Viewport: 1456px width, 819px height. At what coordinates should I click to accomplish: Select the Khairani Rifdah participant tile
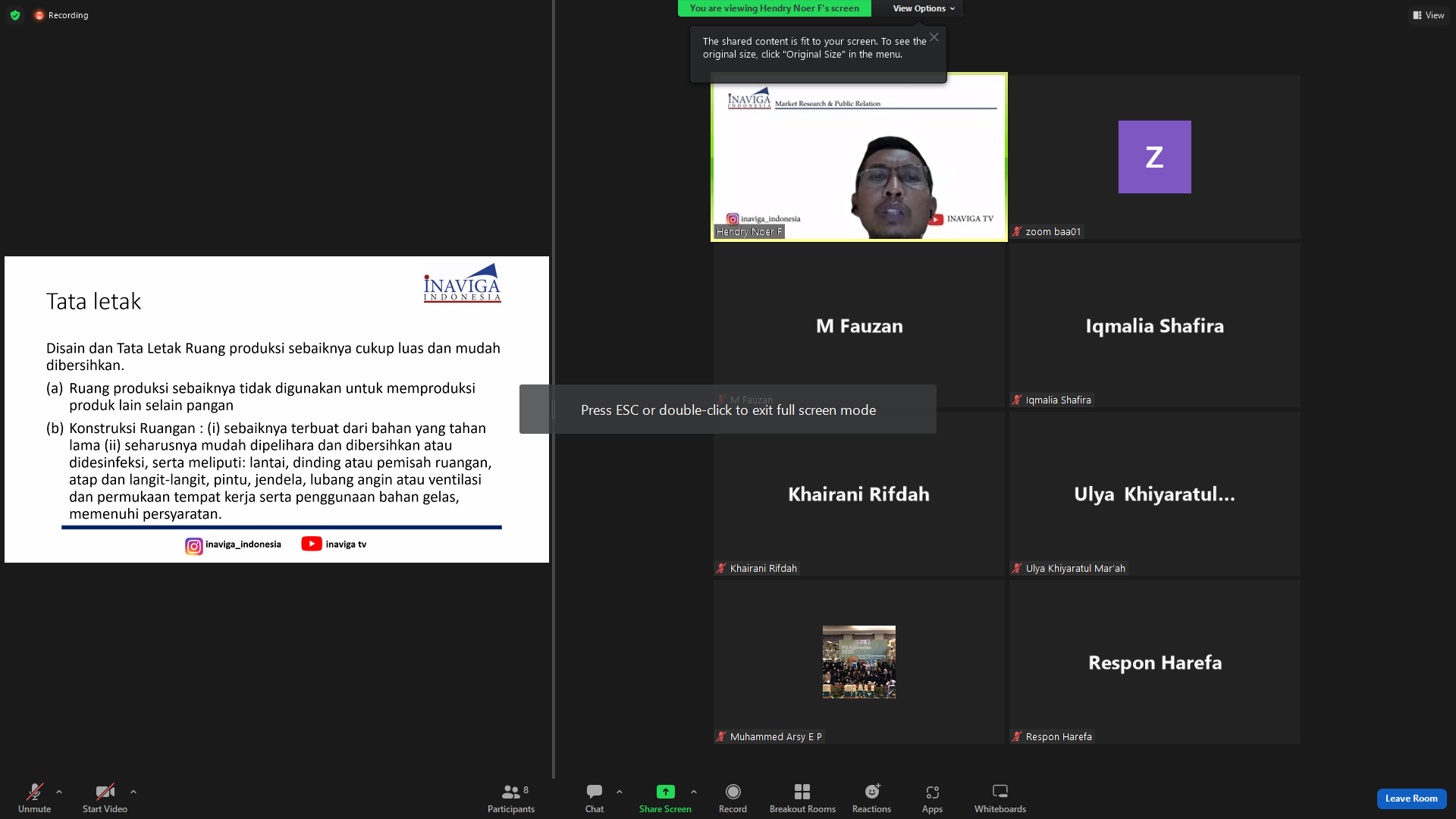(x=859, y=494)
